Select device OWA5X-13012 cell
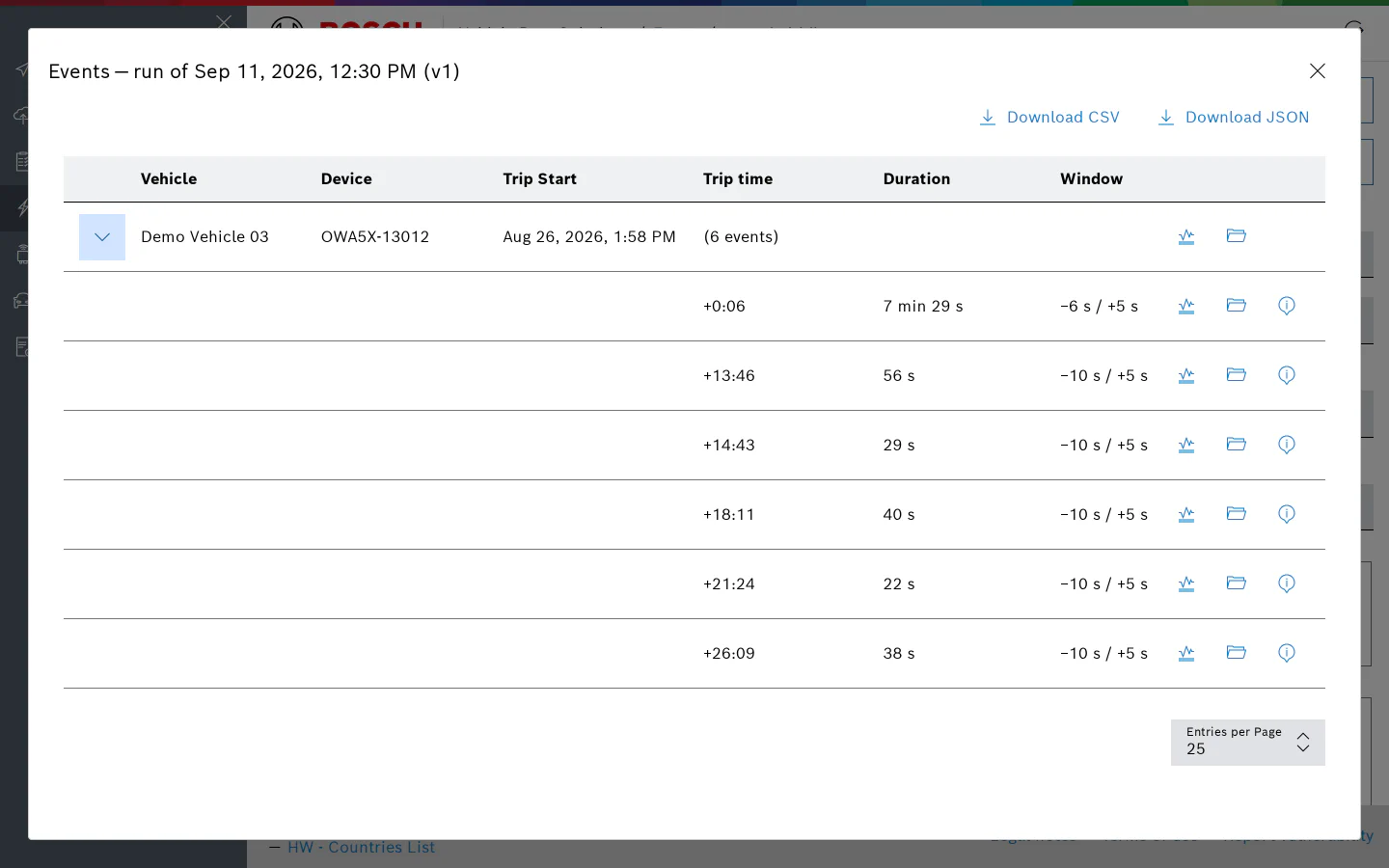The width and height of the screenshot is (1389, 868). coord(375,237)
